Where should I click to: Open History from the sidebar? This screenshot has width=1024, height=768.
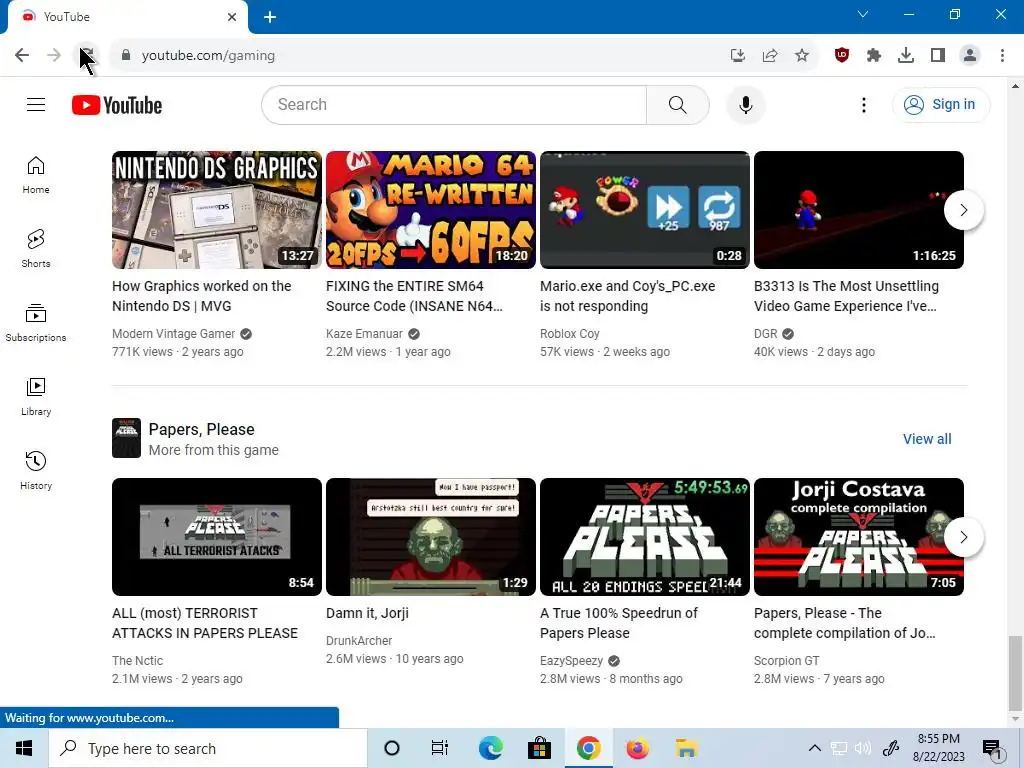(36, 470)
